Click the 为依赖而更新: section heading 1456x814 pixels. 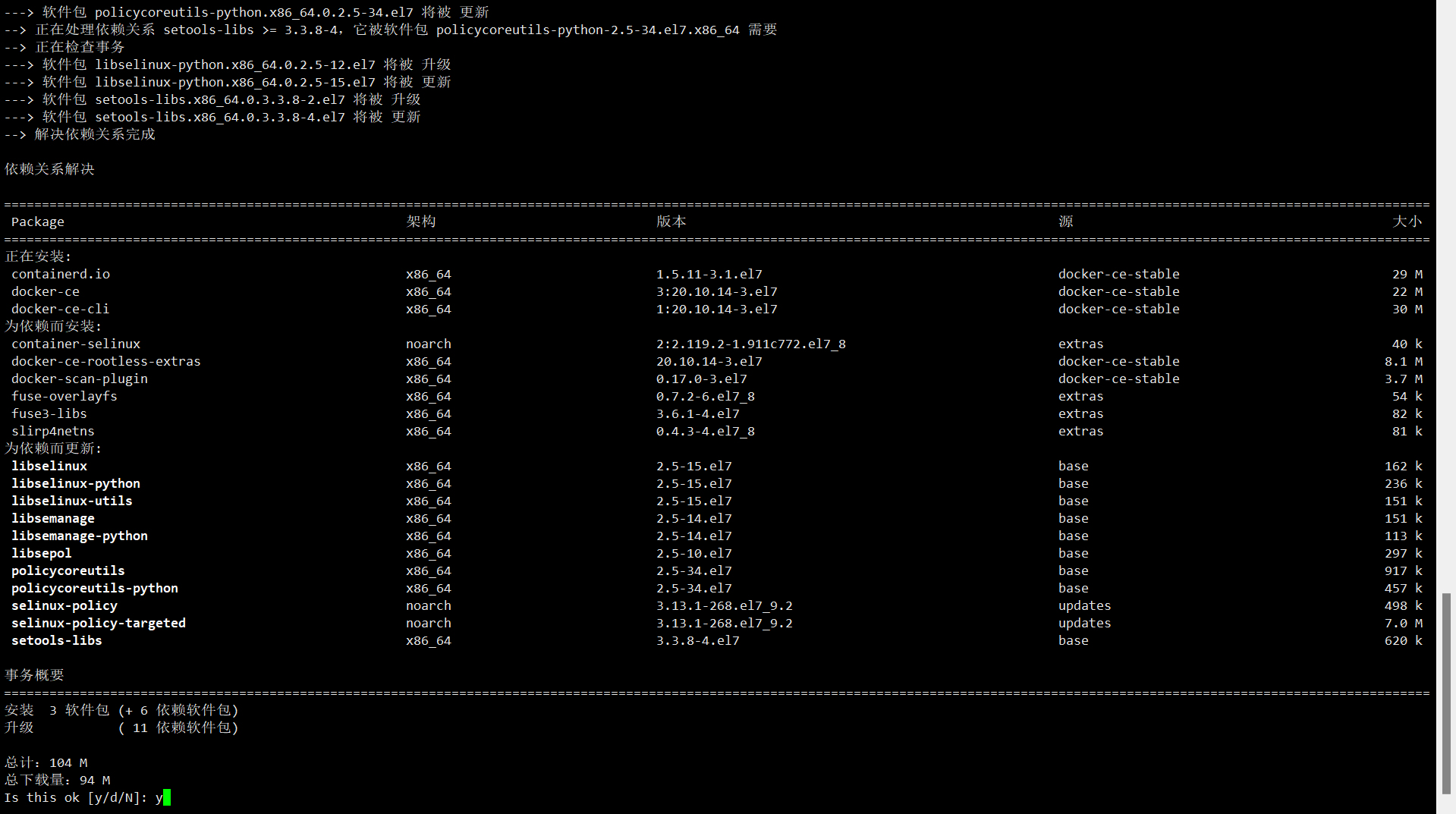(x=53, y=448)
